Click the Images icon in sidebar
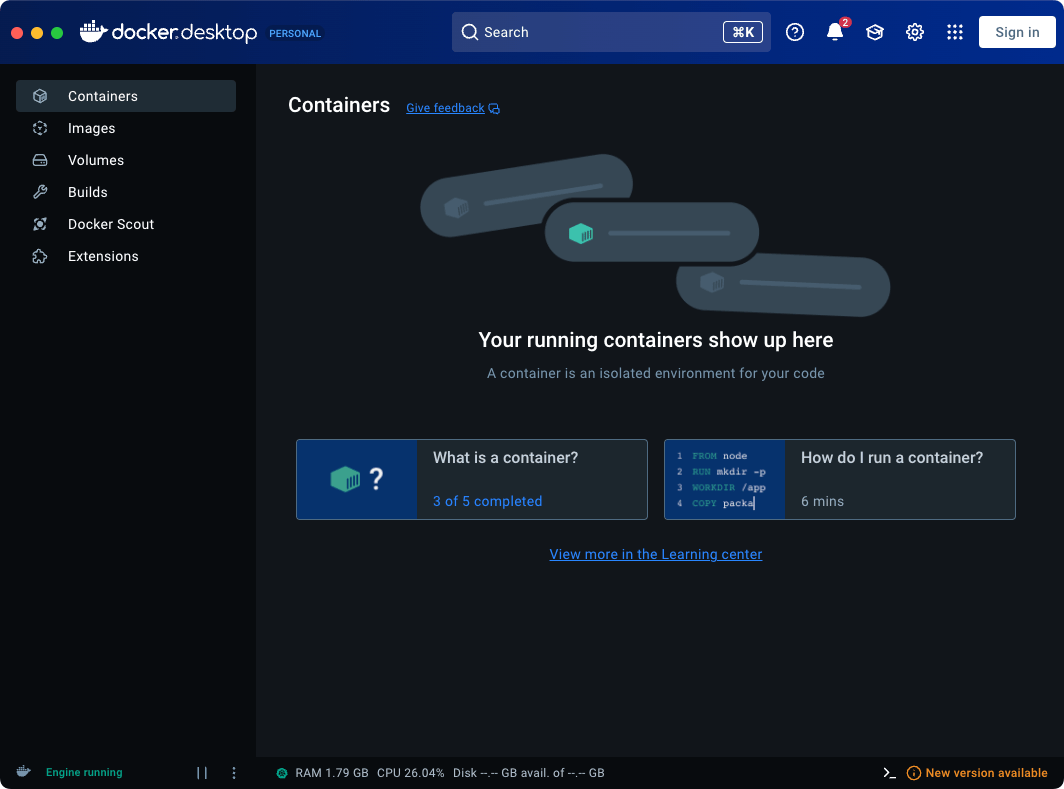 coord(40,128)
